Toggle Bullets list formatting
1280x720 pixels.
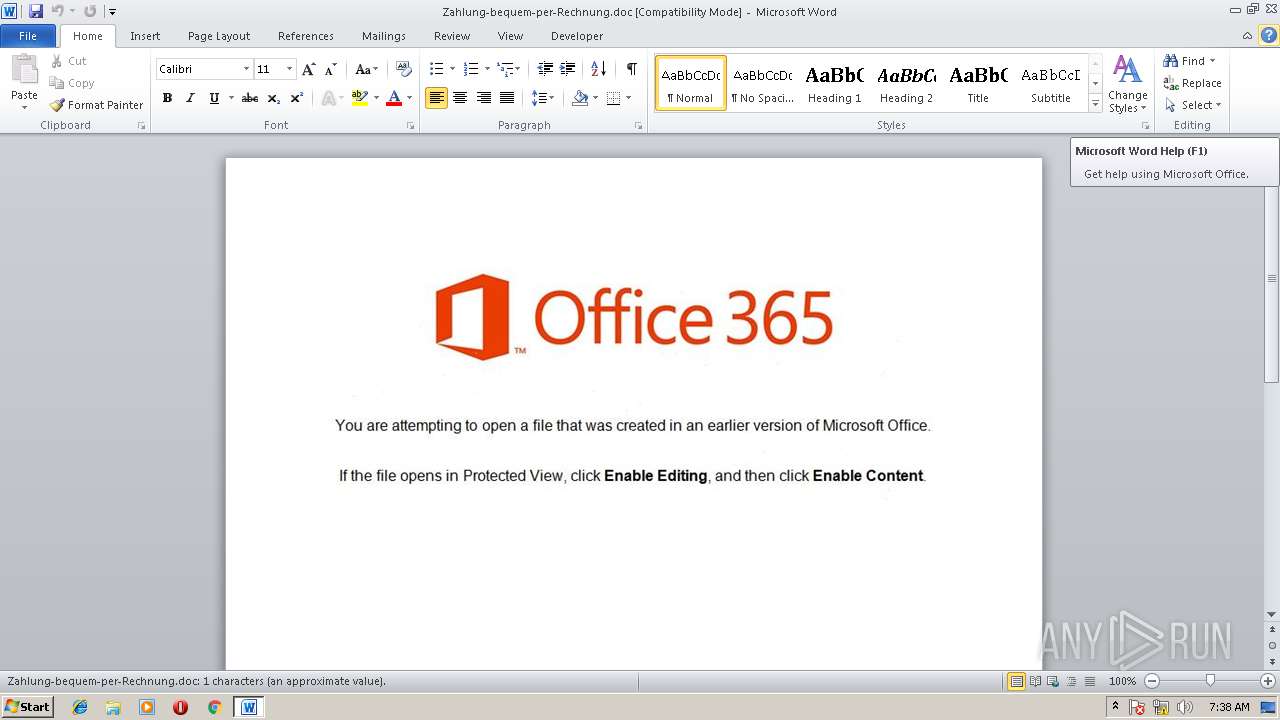[x=436, y=69]
